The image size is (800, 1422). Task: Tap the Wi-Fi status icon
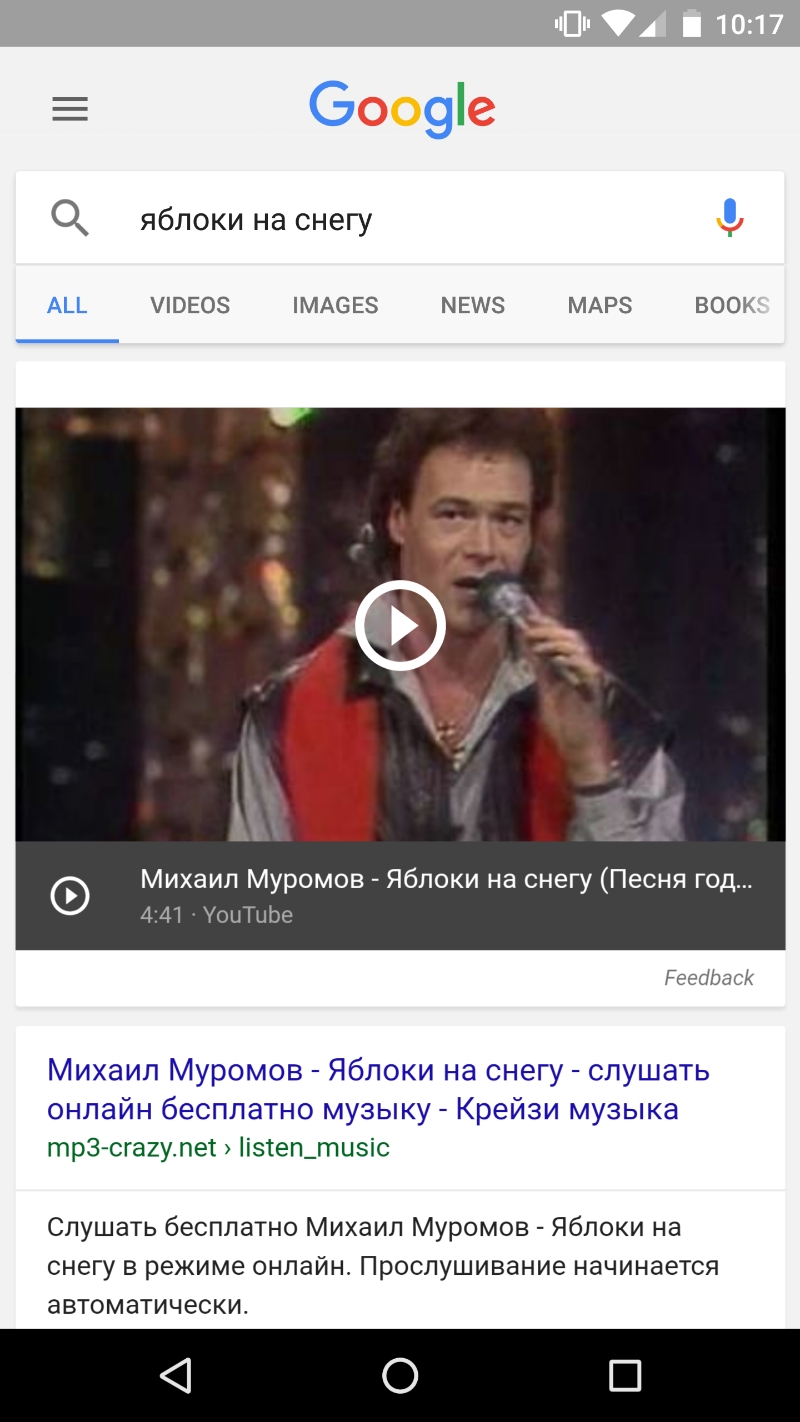(x=619, y=23)
